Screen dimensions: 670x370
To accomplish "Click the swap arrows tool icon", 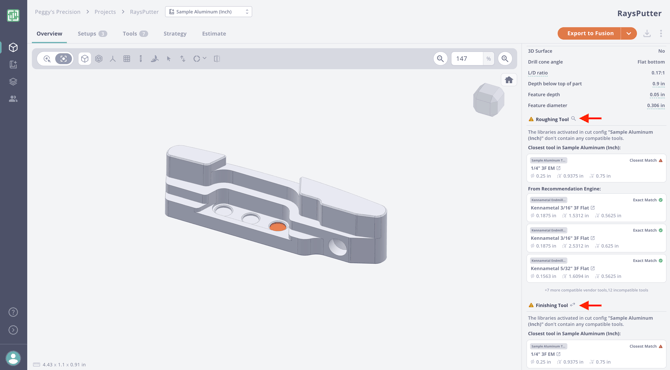I will [x=182, y=59].
